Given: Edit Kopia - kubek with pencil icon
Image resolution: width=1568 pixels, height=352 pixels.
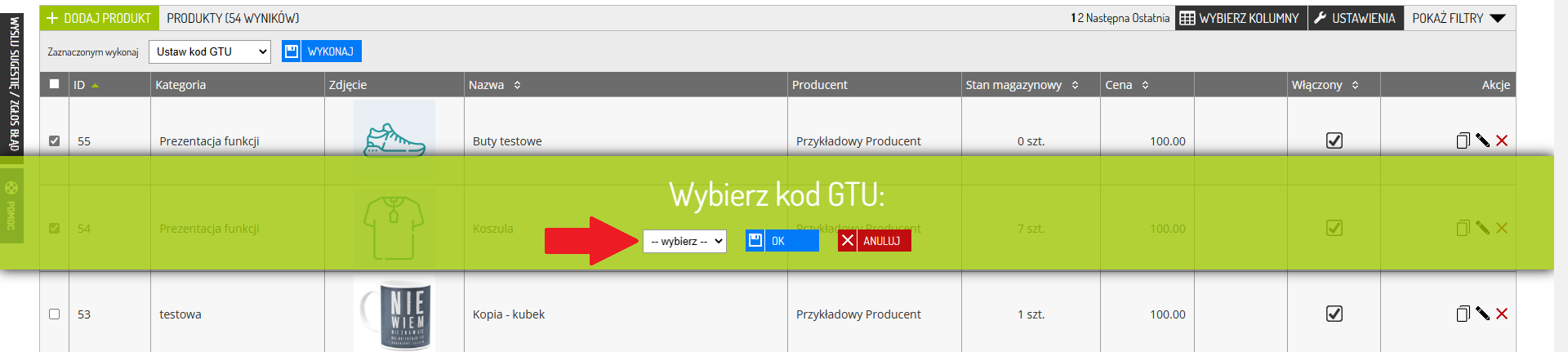Looking at the screenshot, I should pyautogui.click(x=1482, y=314).
